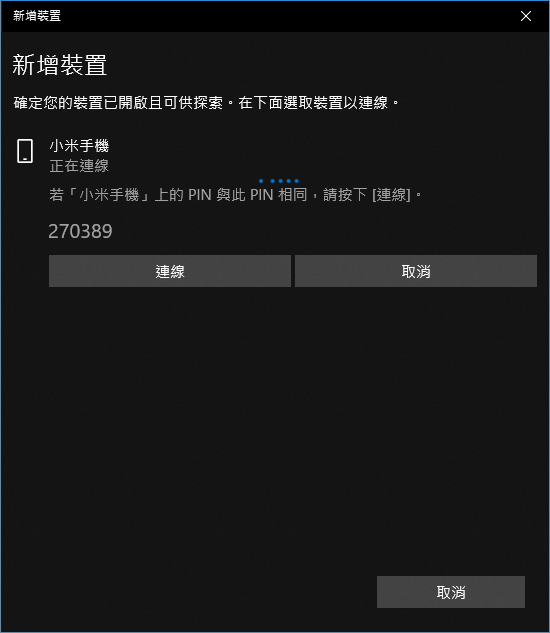This screenshot has width=550, height=633.
Task: Click the PIN comparison instruction text
Action: click(x=235, y=195)
